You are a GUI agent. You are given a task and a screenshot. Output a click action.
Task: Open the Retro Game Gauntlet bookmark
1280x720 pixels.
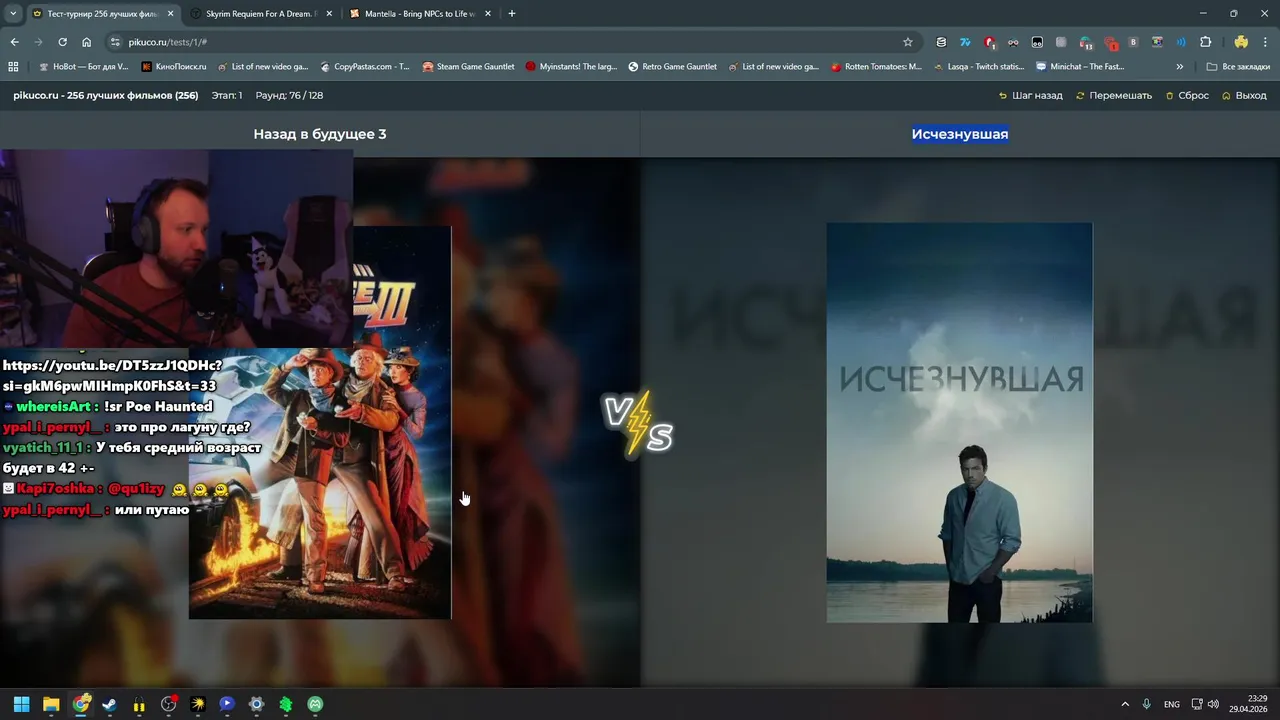click(672, 67)
